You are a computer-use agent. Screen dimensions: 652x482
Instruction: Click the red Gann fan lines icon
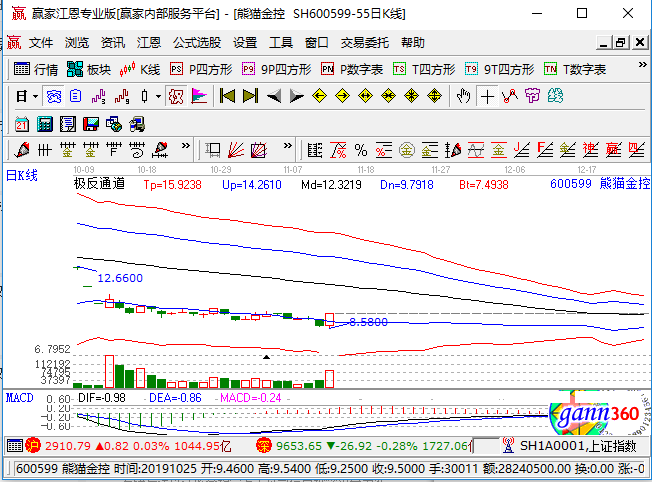tap(236, 150)
